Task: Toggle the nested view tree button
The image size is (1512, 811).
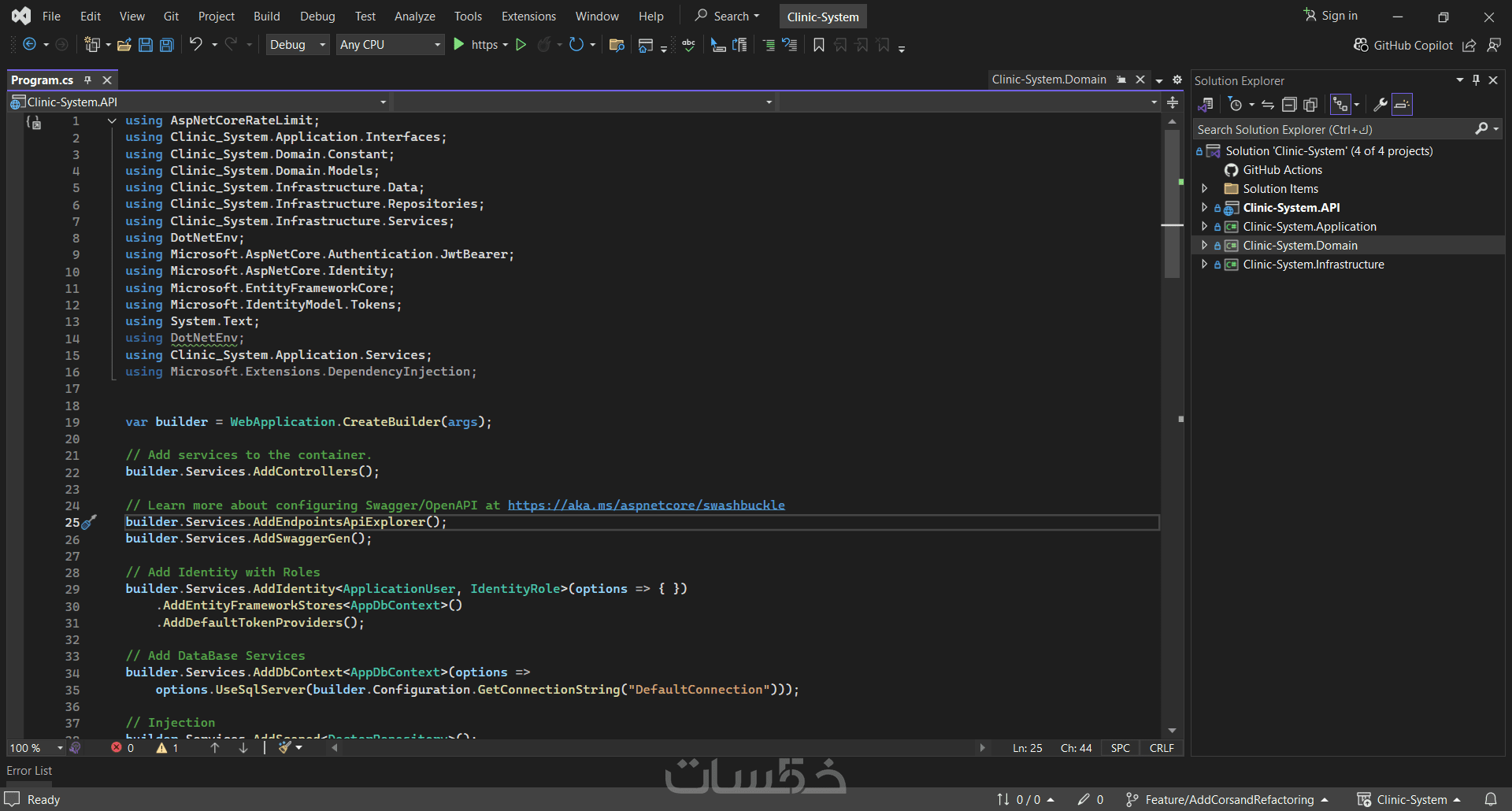Action: click(1340, 105)
